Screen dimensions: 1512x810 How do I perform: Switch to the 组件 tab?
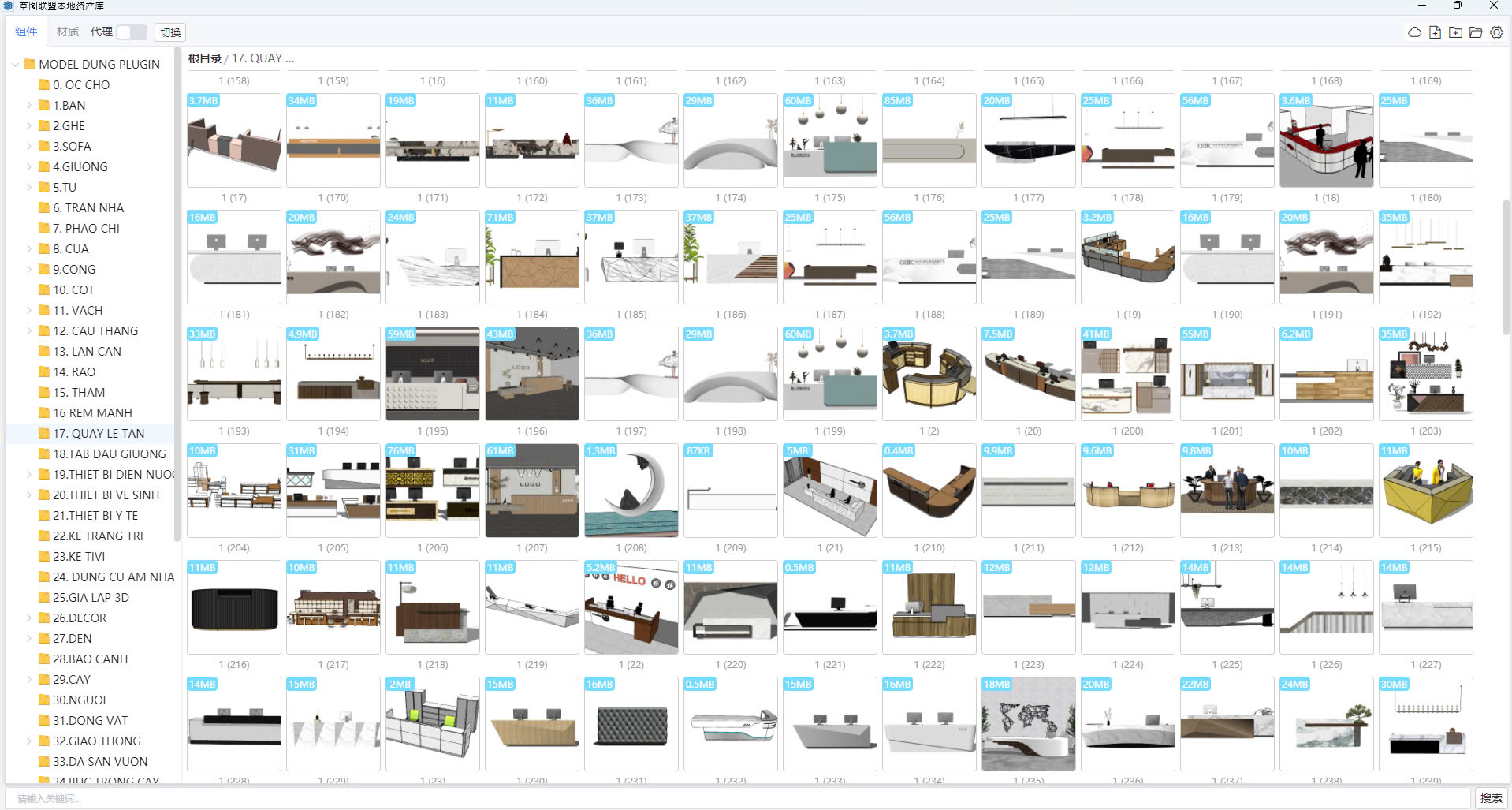click(26, 32)
